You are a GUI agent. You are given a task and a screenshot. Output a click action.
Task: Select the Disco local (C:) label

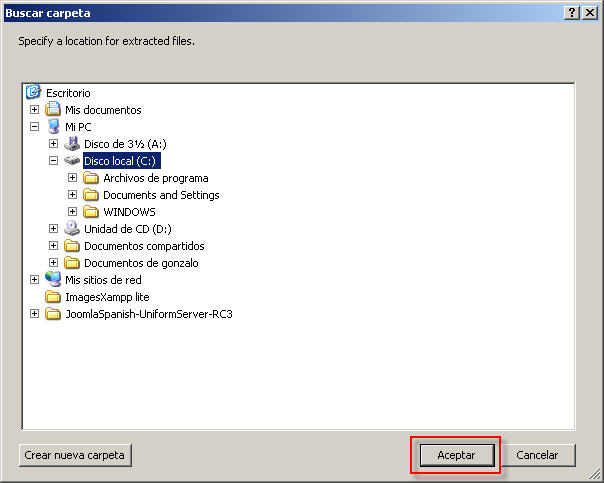(120, 161)
